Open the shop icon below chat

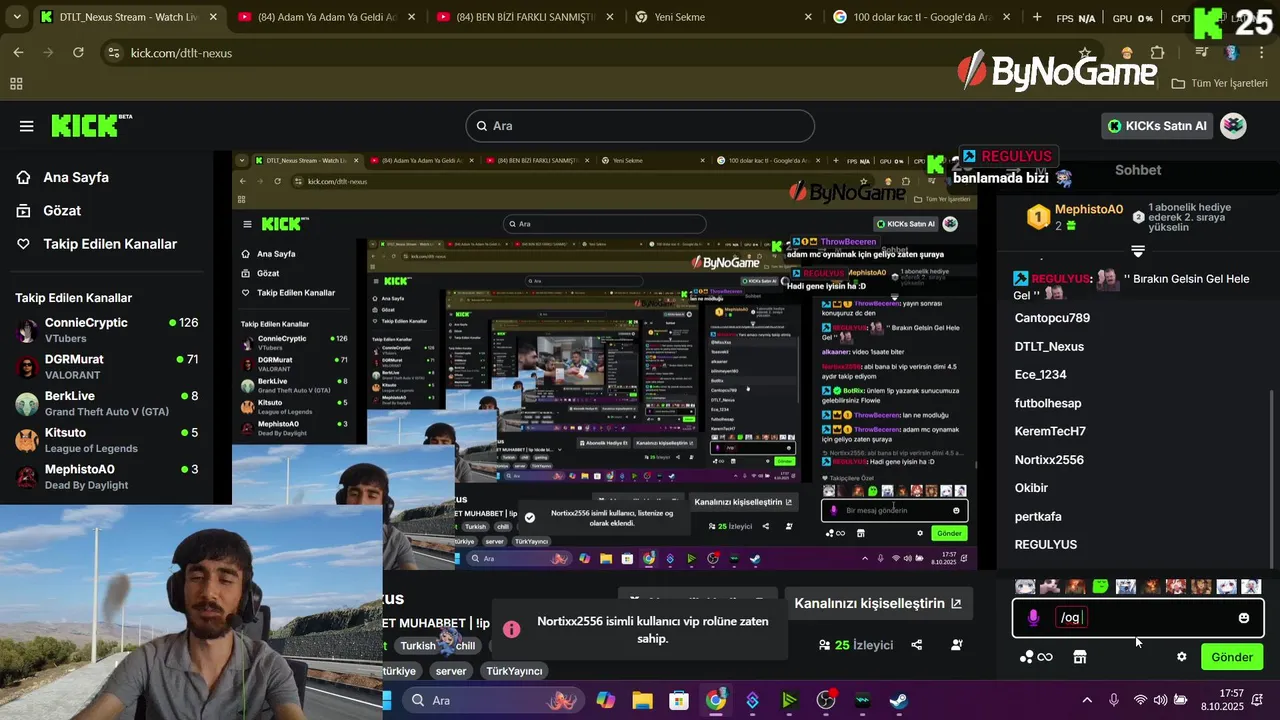(1079, 657)
